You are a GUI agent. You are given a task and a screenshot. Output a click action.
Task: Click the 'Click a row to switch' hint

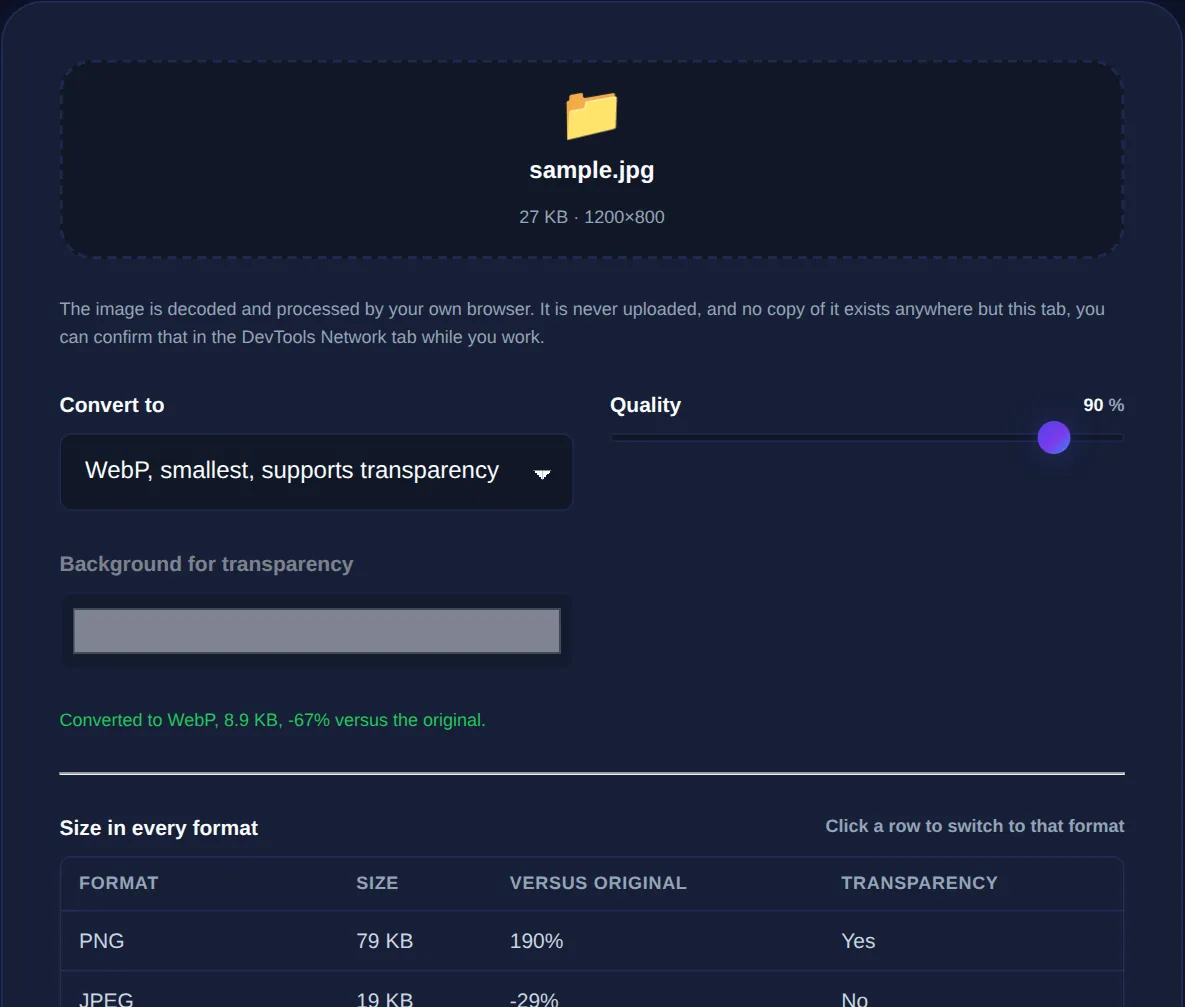[975, 826]
